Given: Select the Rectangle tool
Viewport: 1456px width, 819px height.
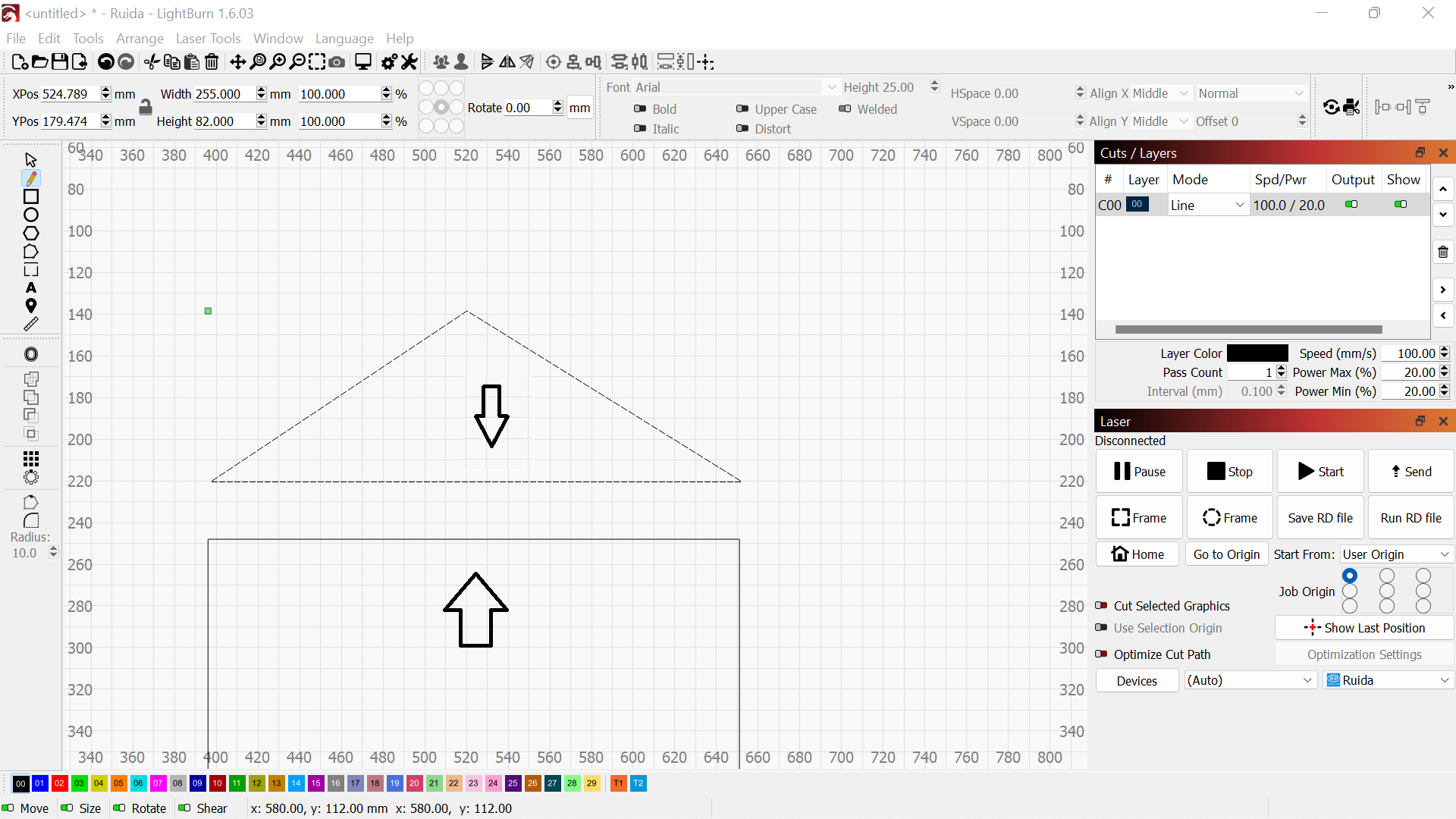Looking at the screenshot, I should coord(31,196).
